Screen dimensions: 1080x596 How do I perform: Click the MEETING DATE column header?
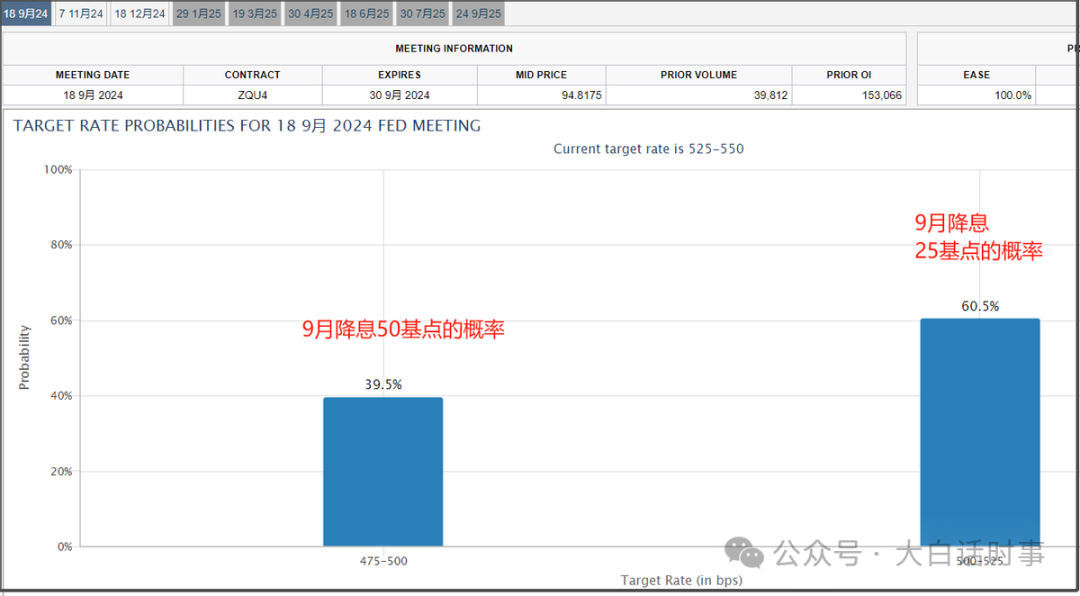click(93, 75)
